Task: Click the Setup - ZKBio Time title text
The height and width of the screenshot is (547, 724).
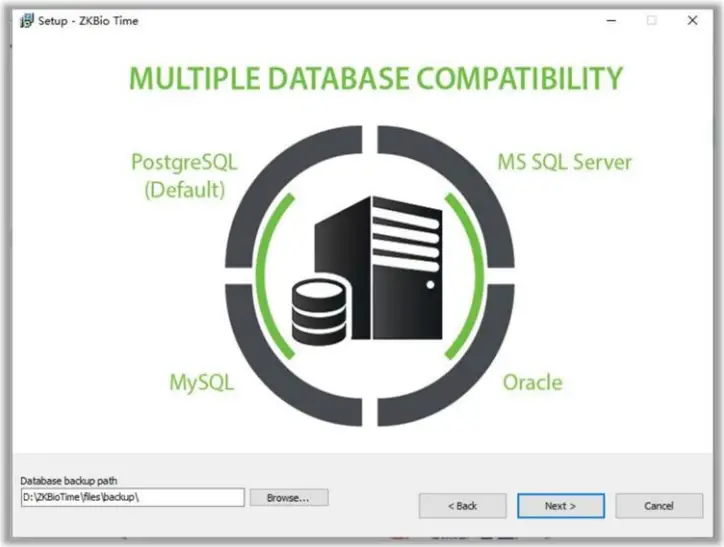Action: 88,21
